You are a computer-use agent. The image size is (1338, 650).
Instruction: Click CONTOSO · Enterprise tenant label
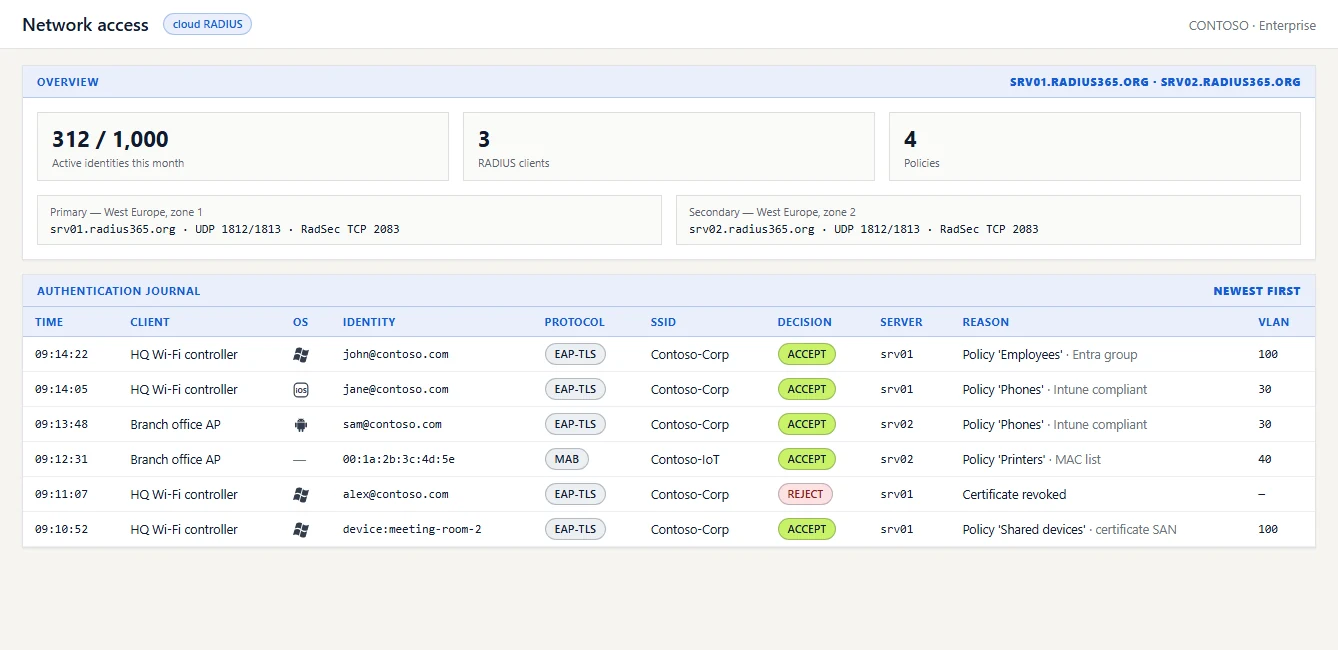point(1252,25)
